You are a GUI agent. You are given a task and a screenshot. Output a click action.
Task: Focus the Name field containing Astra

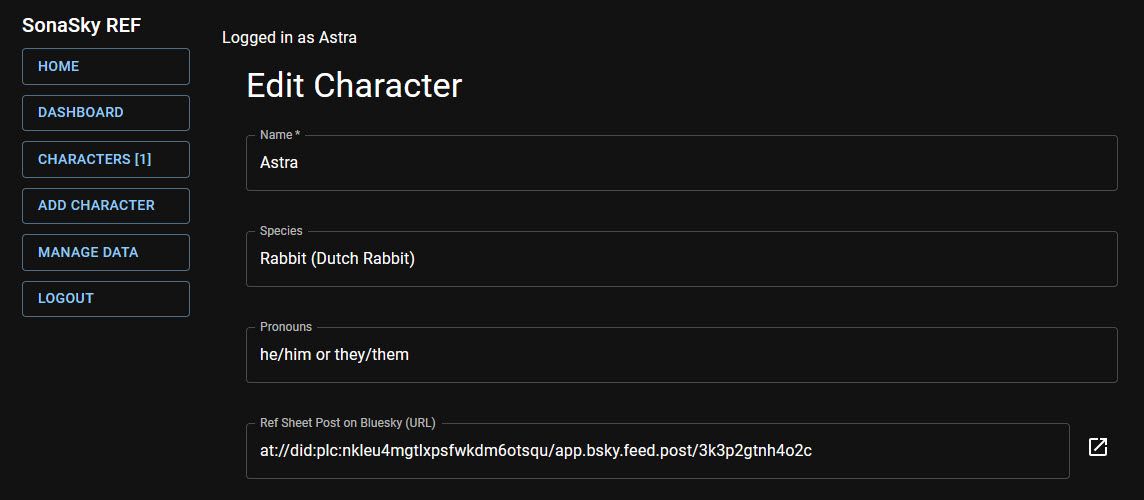coord(680,163)
